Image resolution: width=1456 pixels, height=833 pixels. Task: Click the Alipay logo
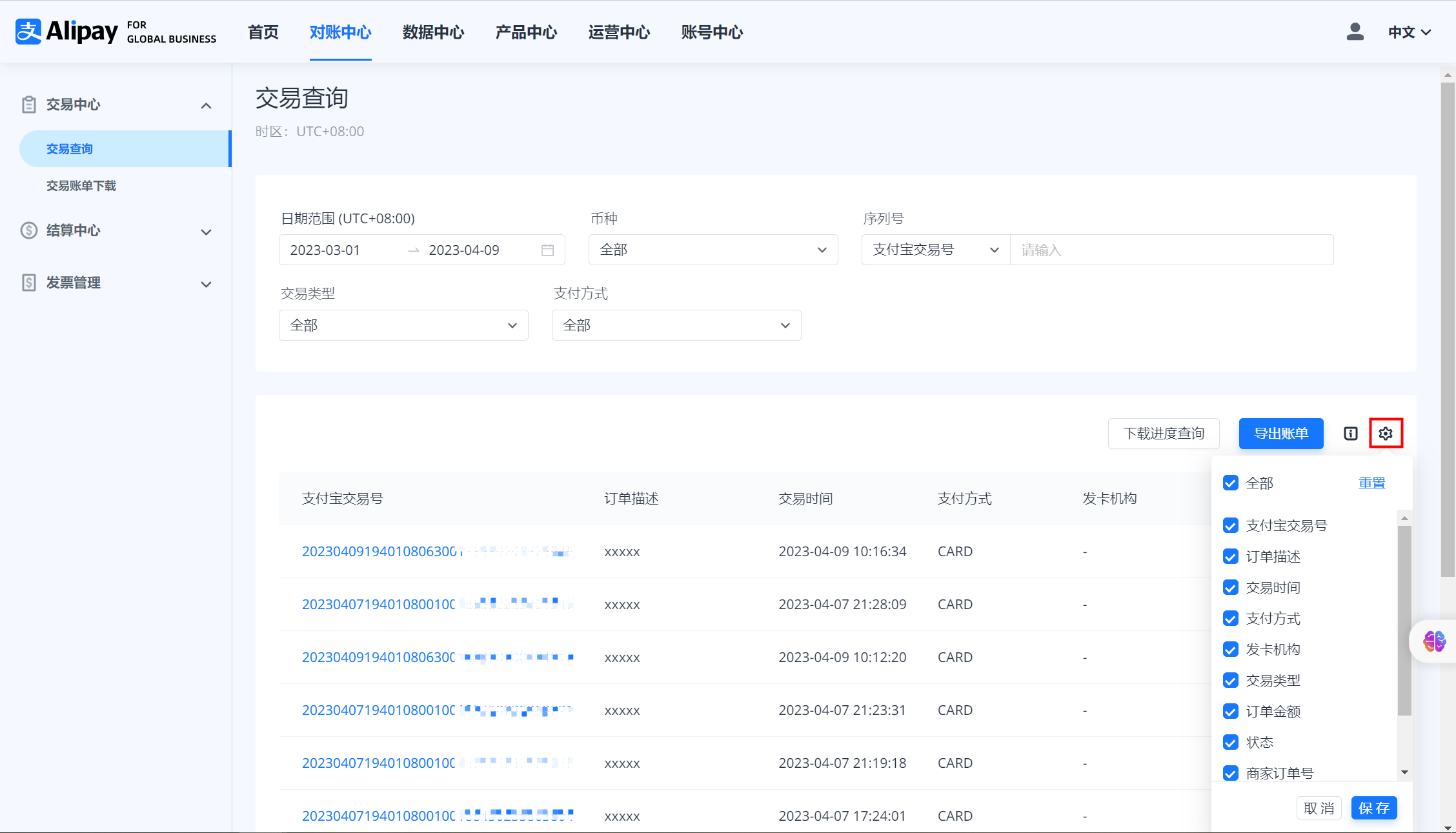pos(67,32)
